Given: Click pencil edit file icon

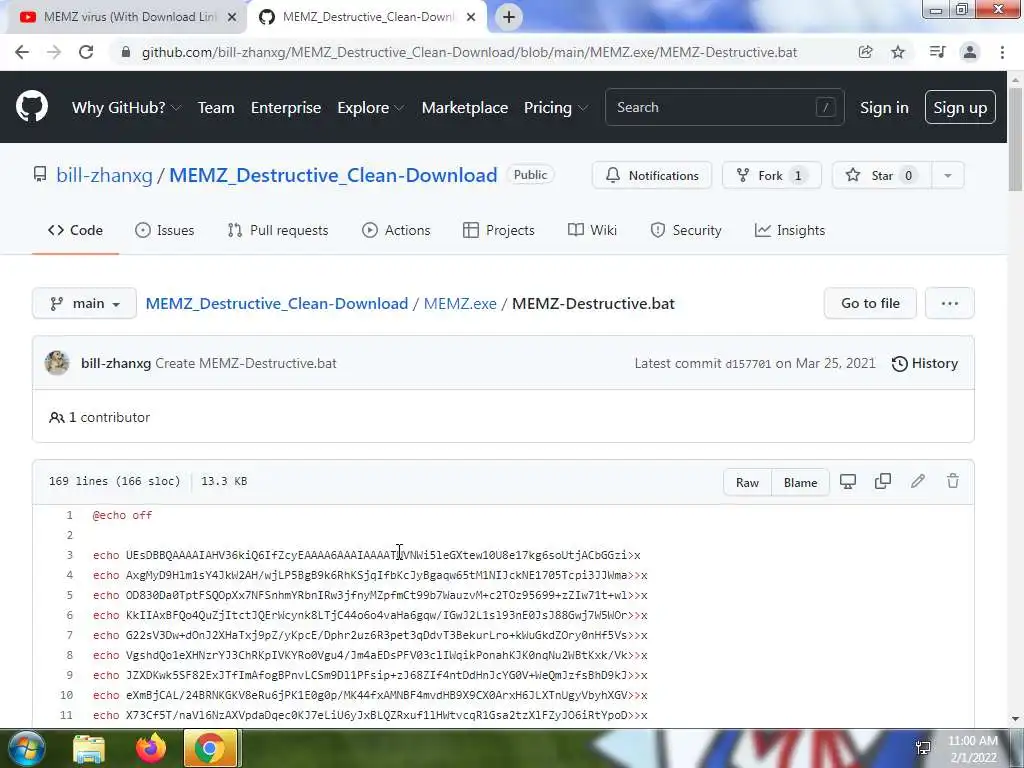Looking at the screenshot, I should [x=918, y=481].
